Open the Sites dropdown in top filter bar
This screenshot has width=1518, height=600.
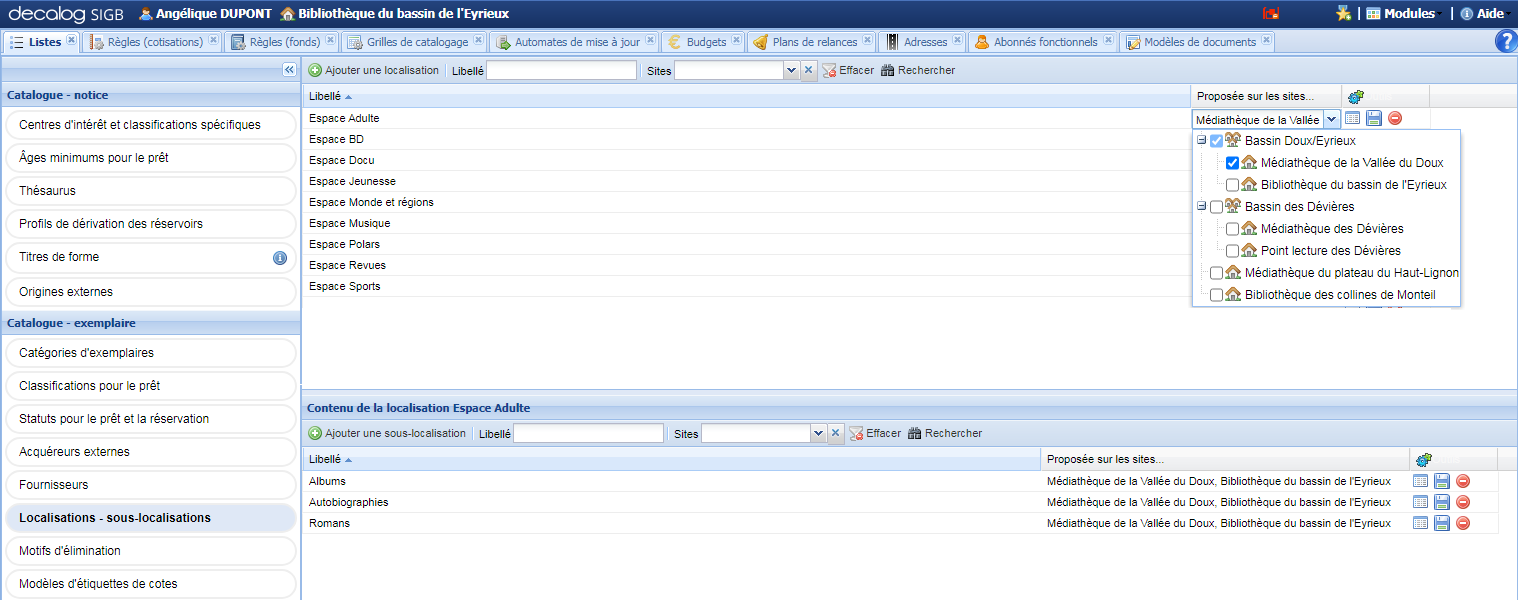pyautogui.click(x=791, y=70)
